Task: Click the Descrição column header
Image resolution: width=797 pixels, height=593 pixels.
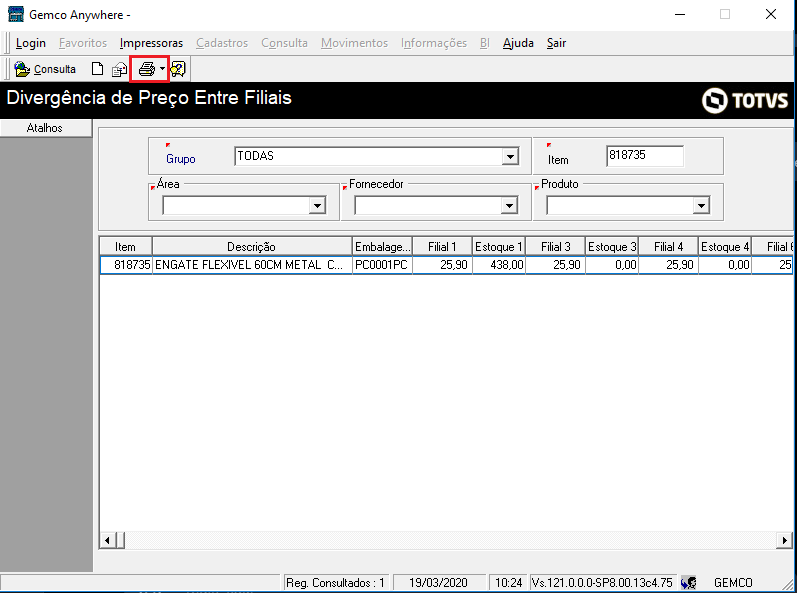Action: (x=252, y=246)
